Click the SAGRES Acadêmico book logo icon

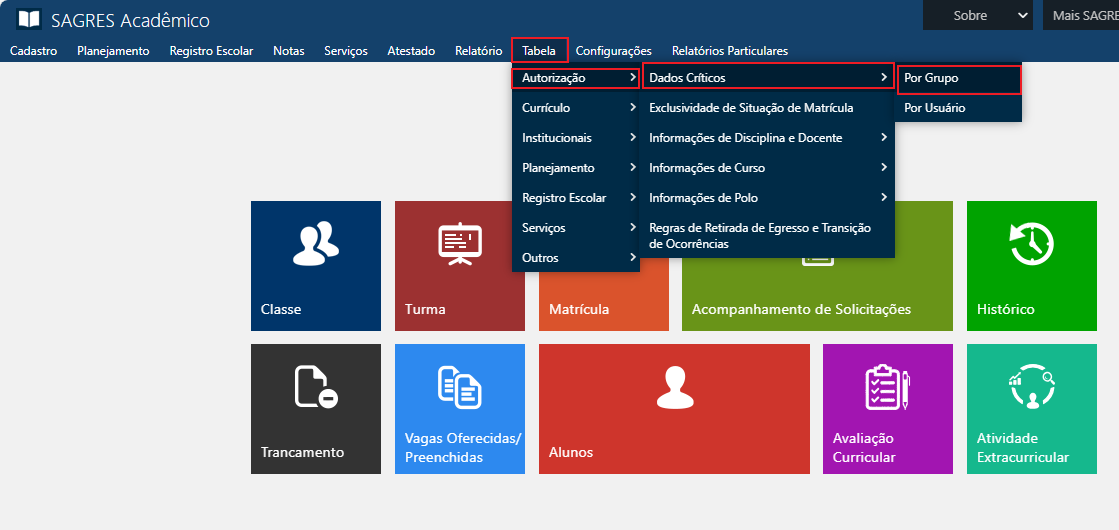pyautogui.click(x=29, y=19)
